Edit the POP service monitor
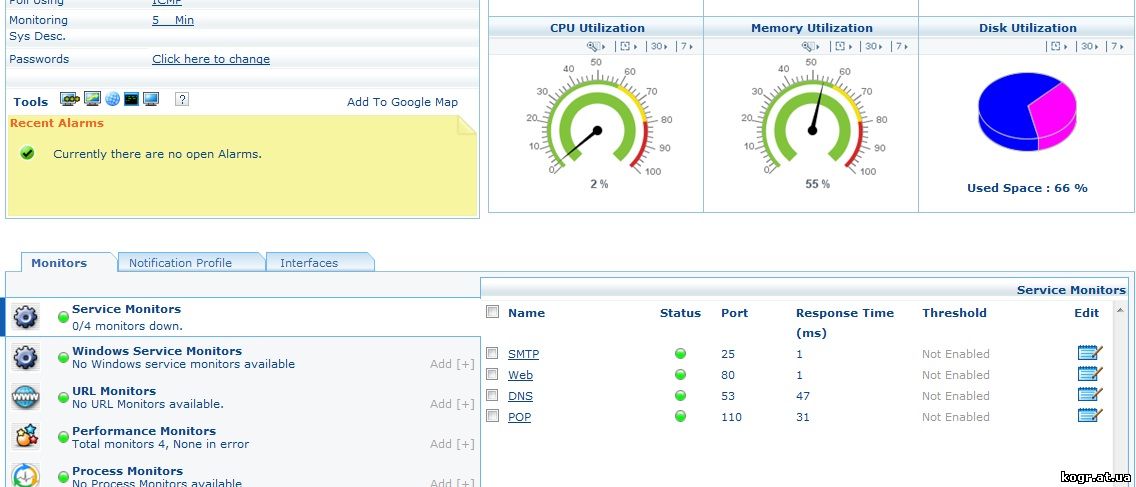The height and width of the screenshot is (487, 1136). [x=1090, y=416]
